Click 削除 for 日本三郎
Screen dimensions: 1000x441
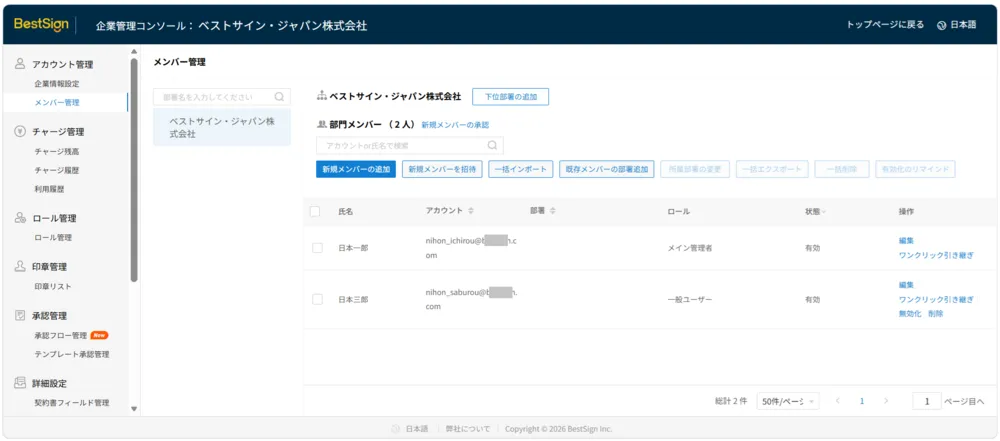pos(936,314)
